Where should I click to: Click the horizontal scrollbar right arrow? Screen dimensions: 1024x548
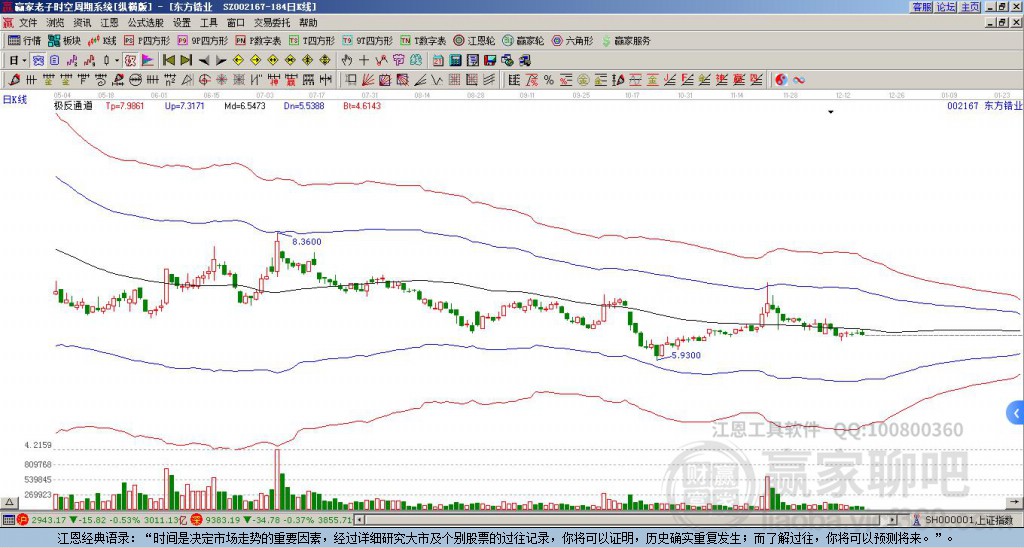click(x=893, y=520)
